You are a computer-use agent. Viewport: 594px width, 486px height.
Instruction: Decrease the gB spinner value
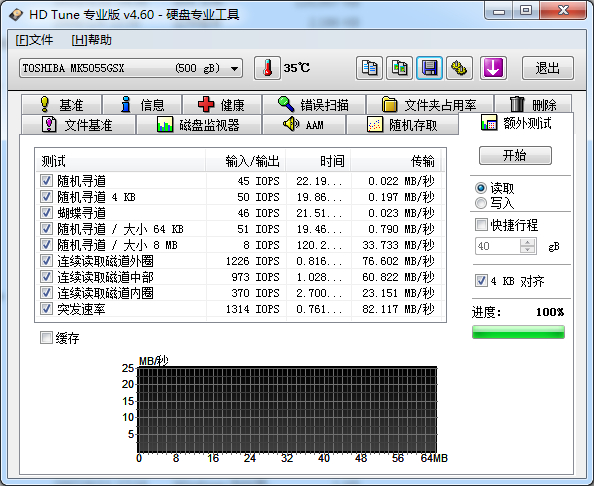(527, 250)
